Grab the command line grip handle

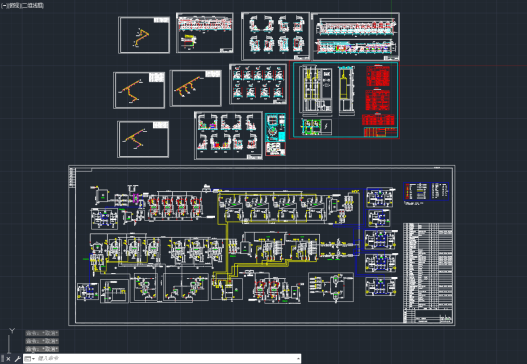click(2, 359)
